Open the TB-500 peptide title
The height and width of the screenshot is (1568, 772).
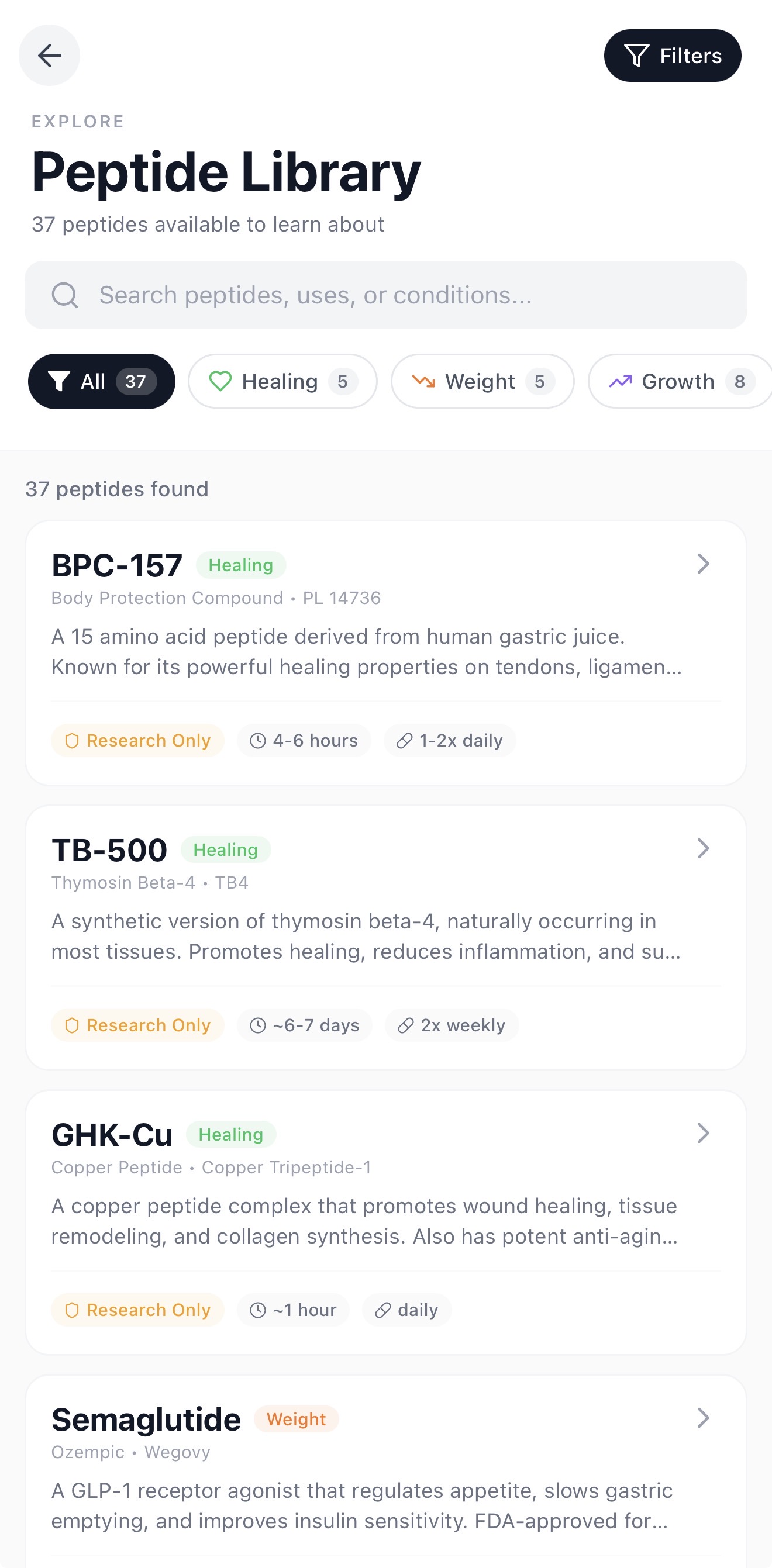(109, 850)
